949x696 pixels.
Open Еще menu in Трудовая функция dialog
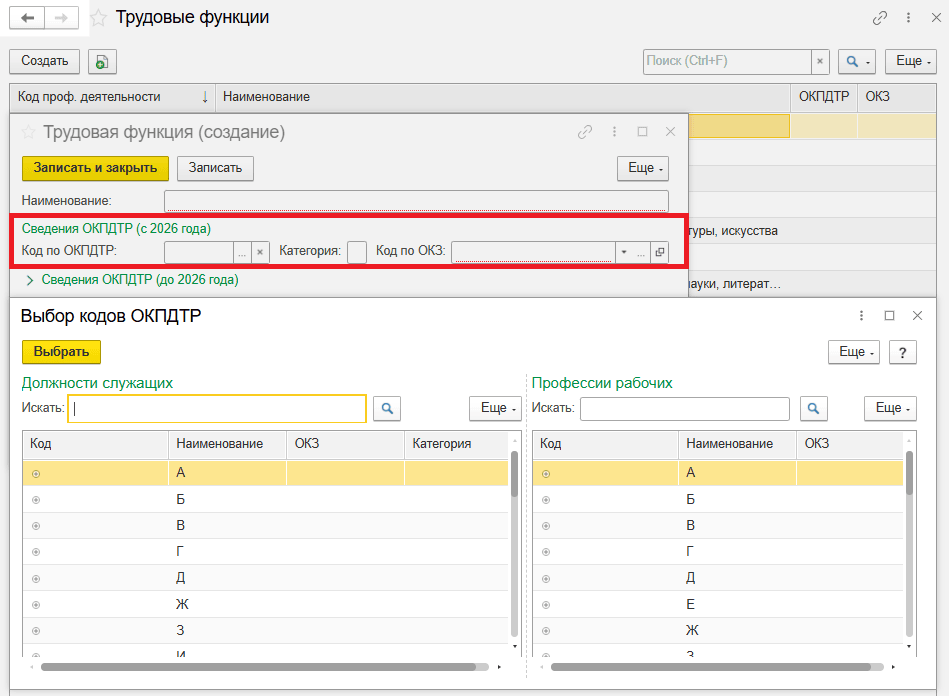coord(641,168)
